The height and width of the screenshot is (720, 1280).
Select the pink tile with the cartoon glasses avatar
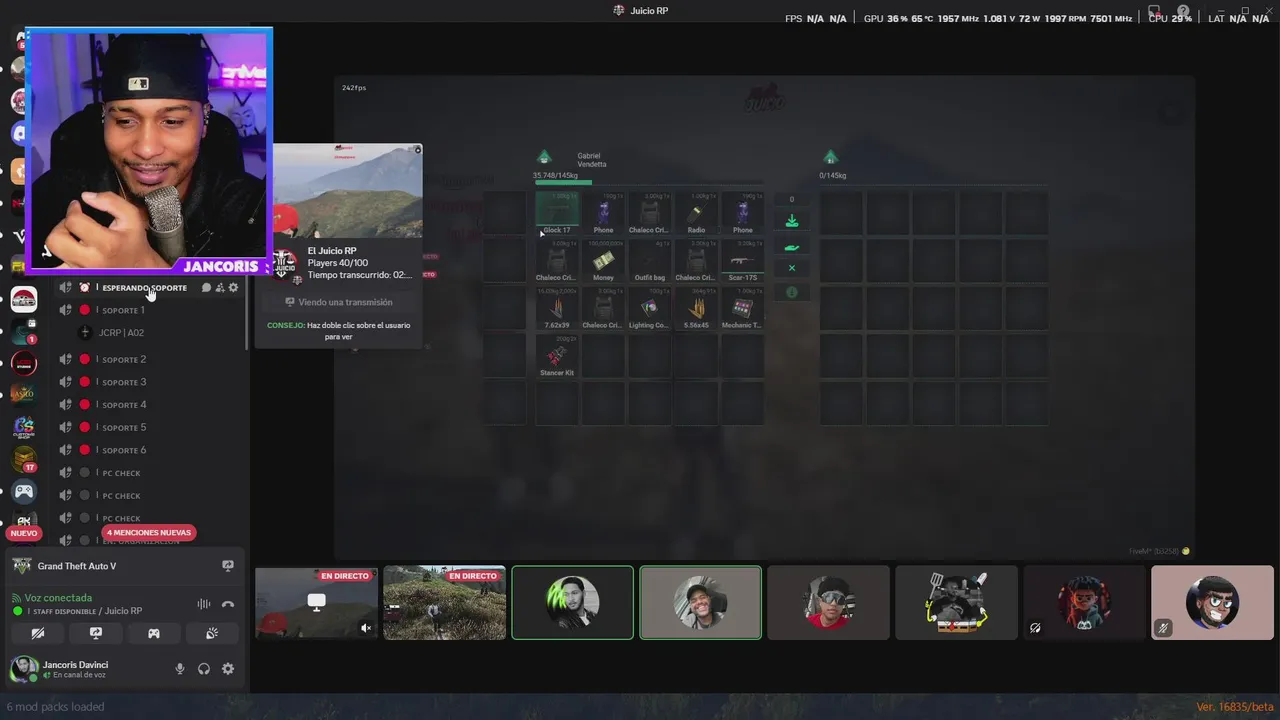coord(1213,603)
